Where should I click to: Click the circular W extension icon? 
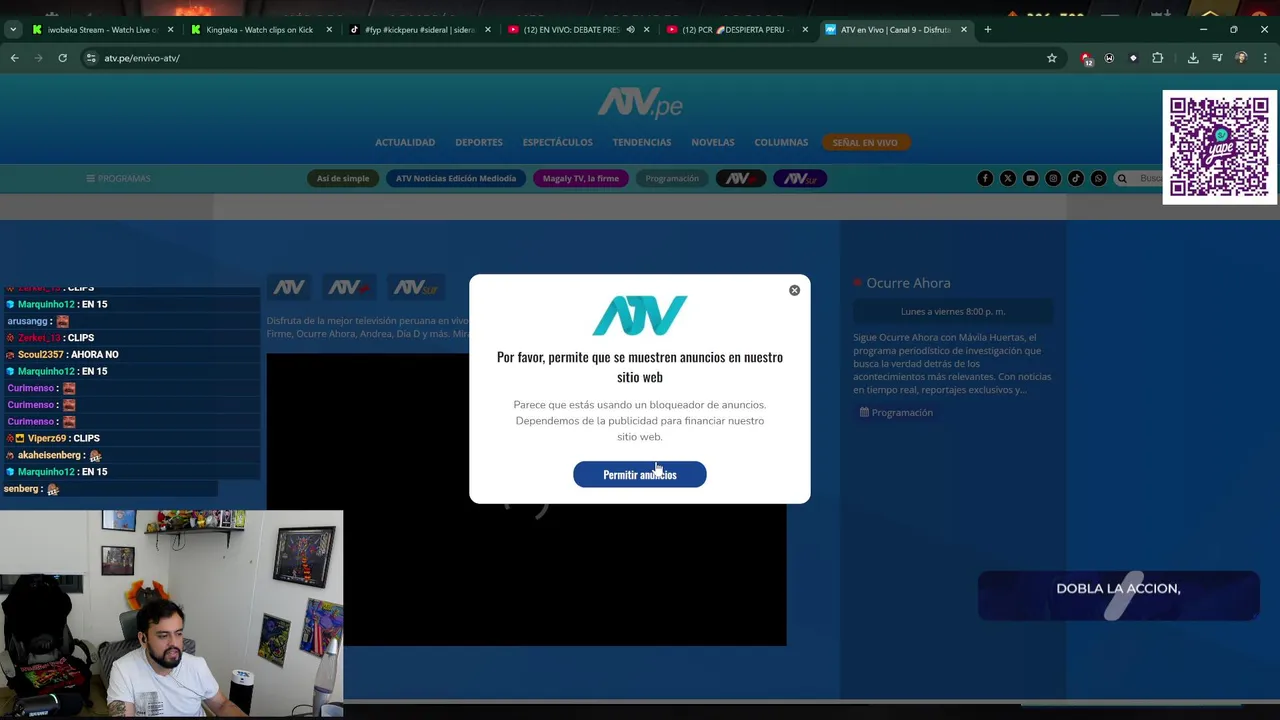point(1109,58)
